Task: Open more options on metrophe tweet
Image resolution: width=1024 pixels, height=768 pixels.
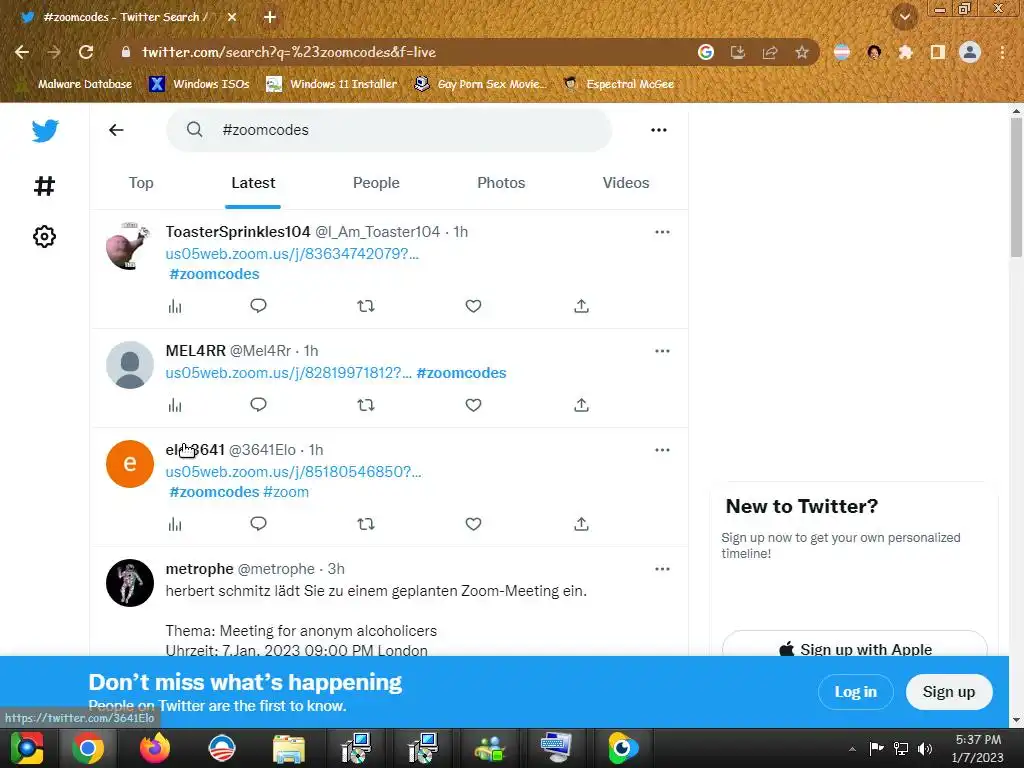Action: pyautogui.click(x=662, y=569)
